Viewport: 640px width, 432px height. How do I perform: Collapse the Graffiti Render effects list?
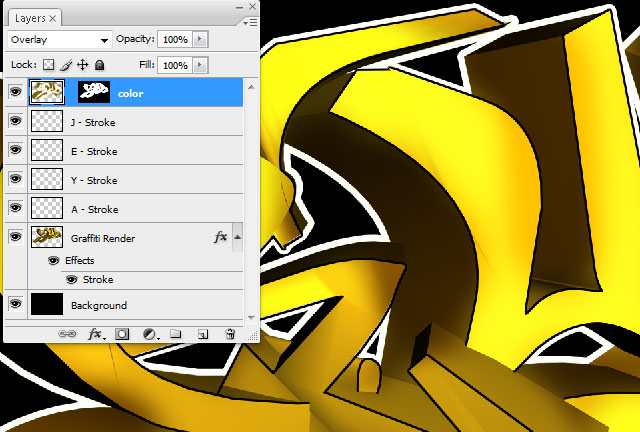pyautogui.click(x=238, y=237)
